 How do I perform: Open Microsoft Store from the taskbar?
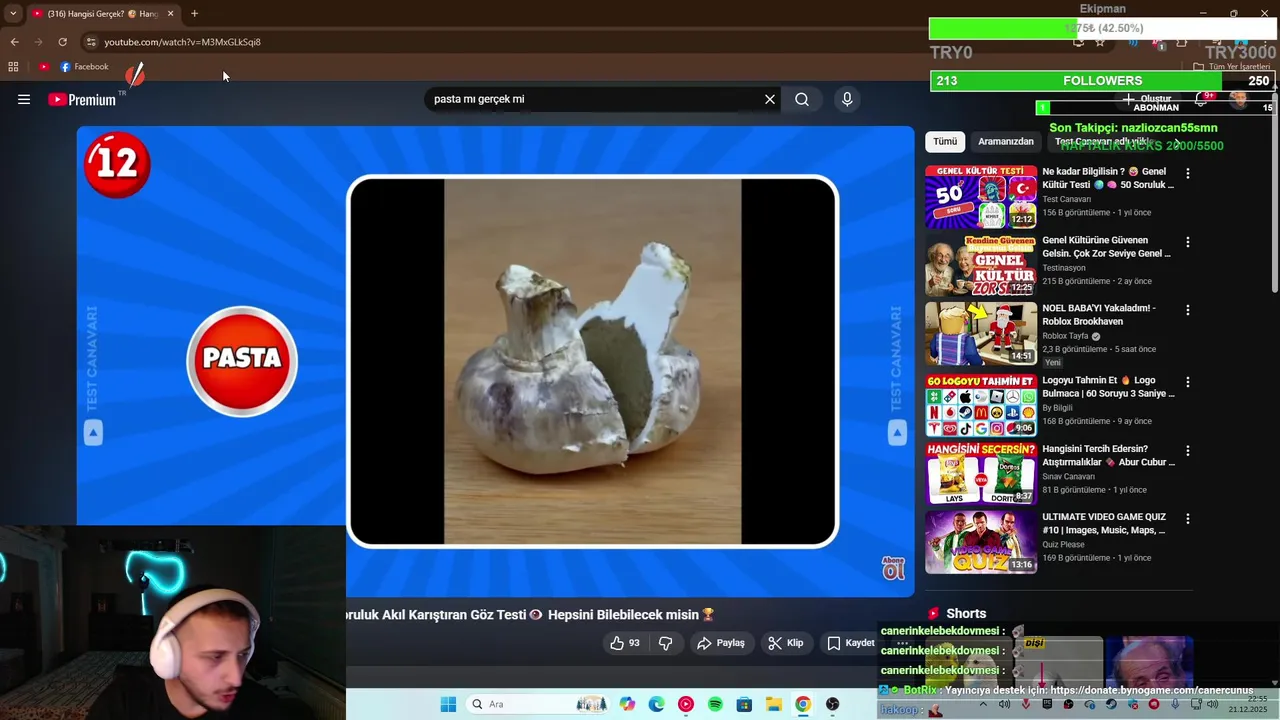pyautogui.click(x=744, y=704)
